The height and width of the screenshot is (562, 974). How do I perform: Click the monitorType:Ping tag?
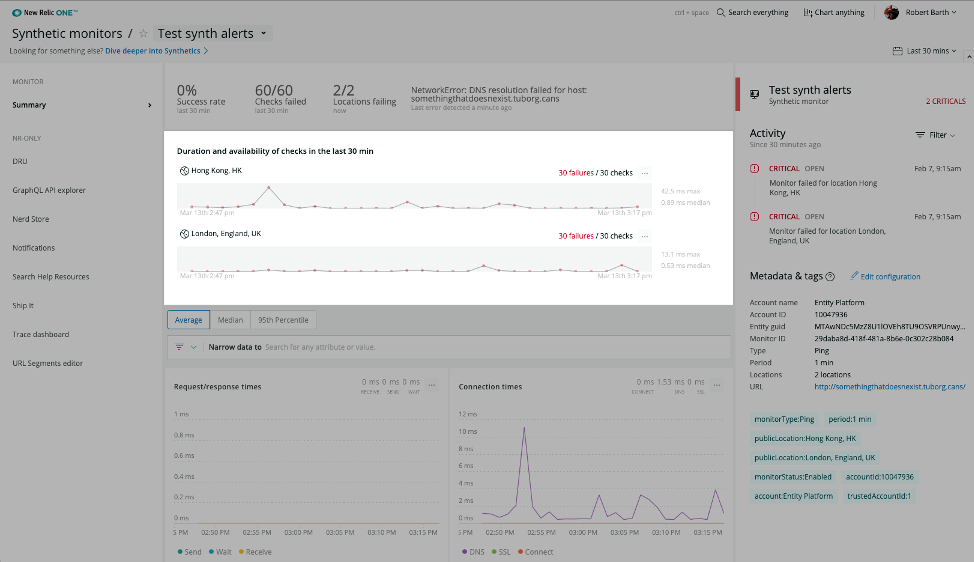[x=784, y=420]
